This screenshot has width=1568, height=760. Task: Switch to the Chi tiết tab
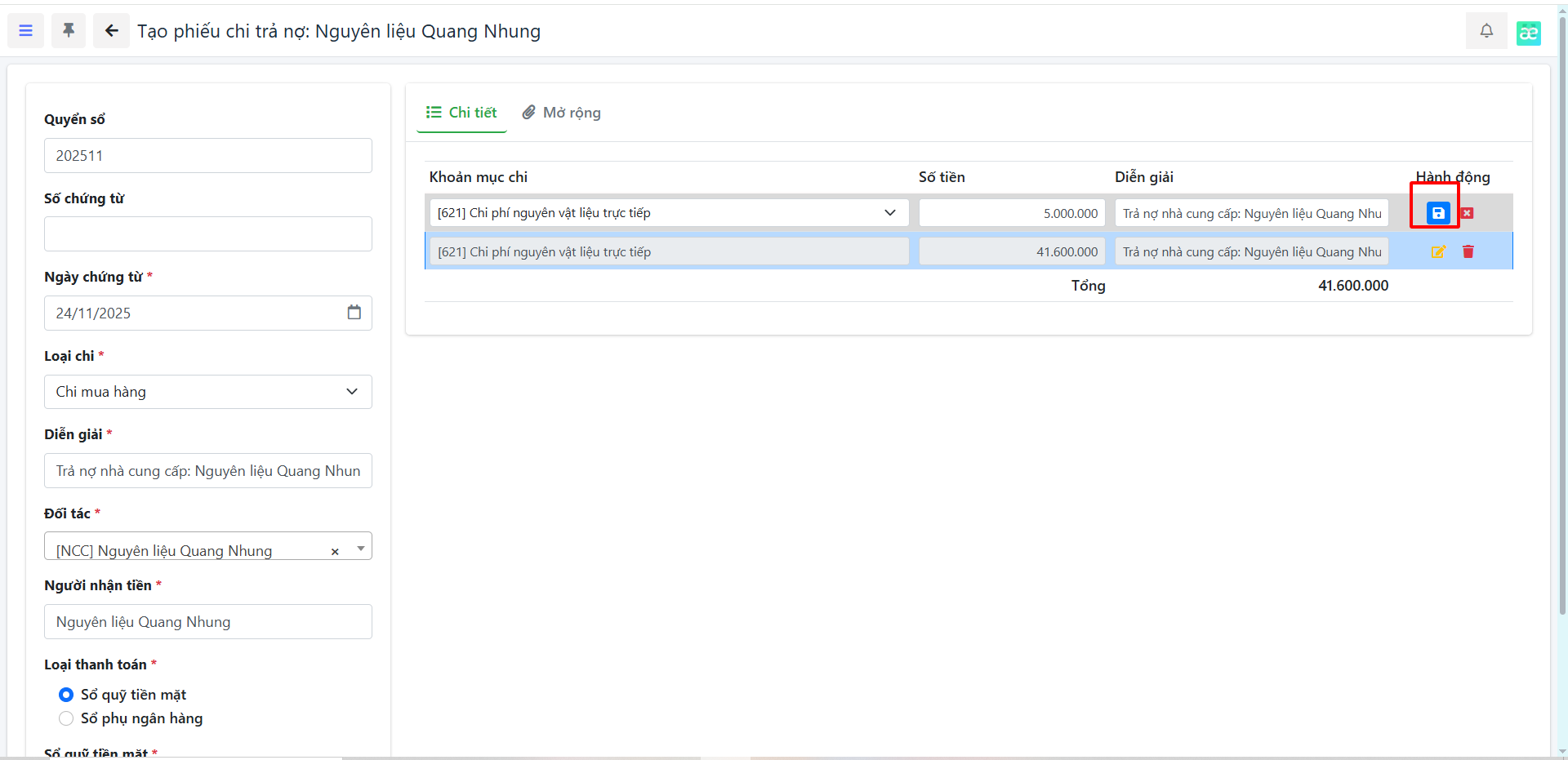462,113
